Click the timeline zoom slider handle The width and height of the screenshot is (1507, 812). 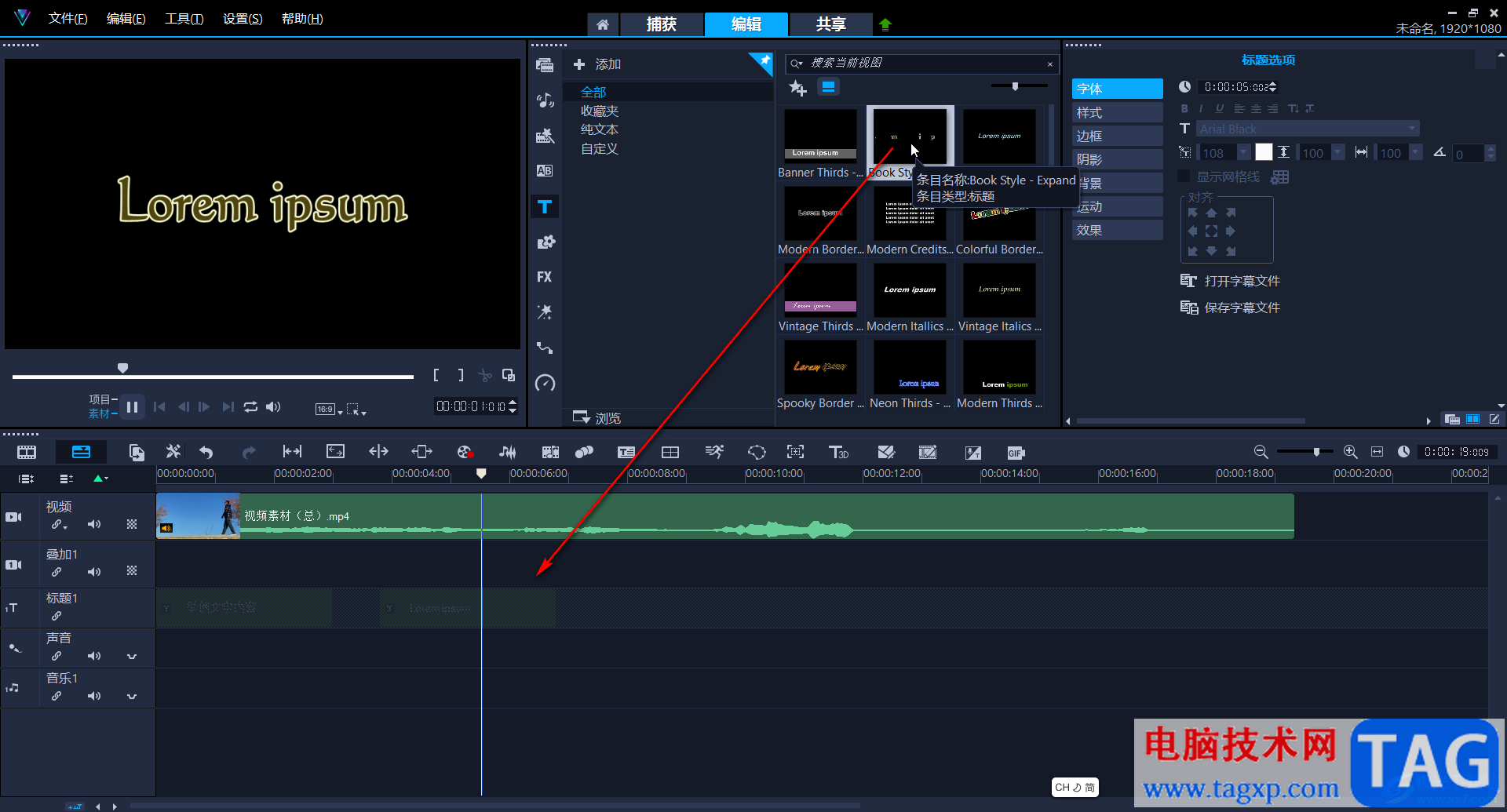1317,452
